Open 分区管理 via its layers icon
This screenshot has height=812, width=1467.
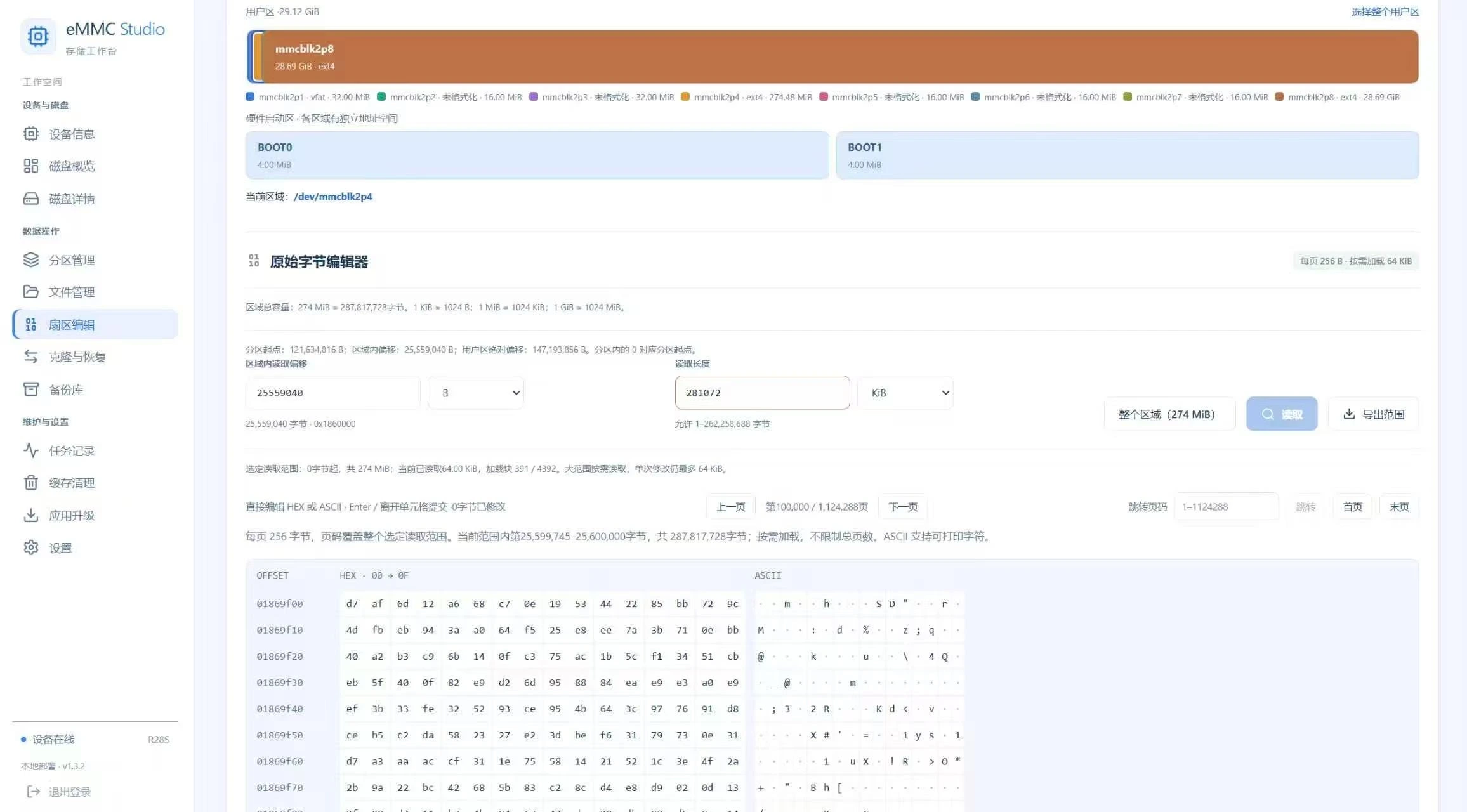[x=30, y=259]
